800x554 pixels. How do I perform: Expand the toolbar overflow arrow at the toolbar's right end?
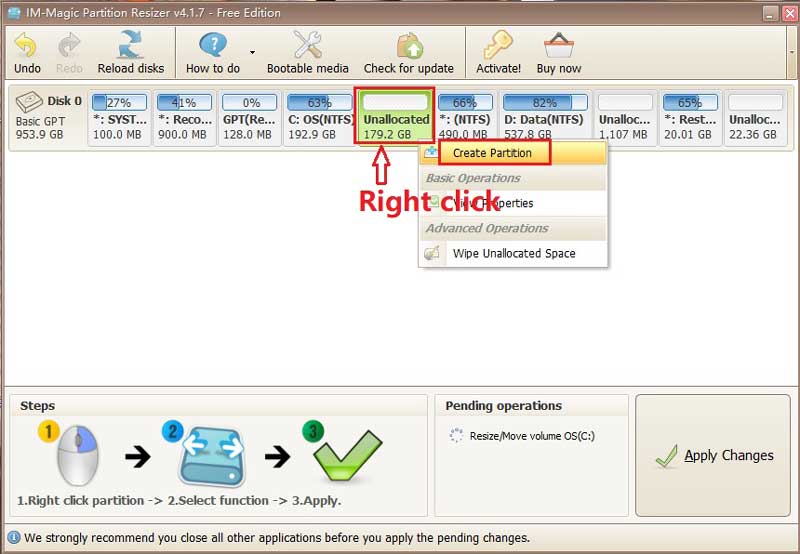tap(792, 52)
